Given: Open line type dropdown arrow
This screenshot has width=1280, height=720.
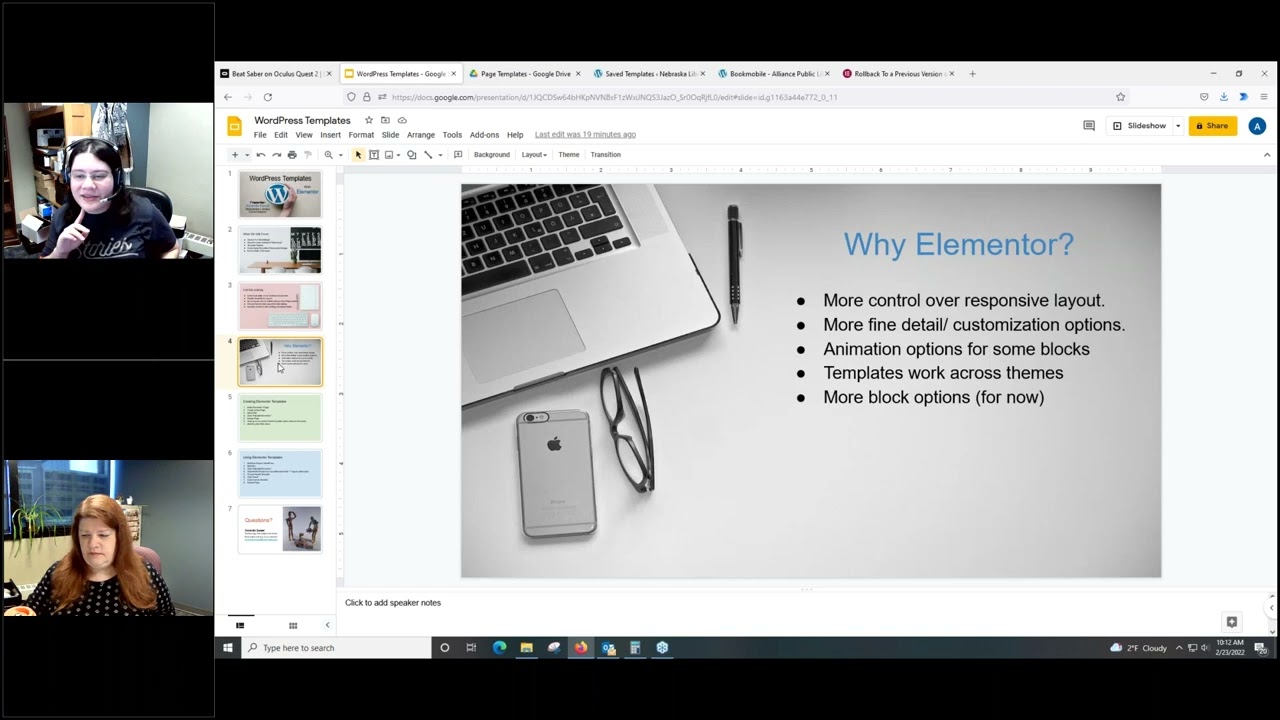Looking at the screenshot, I should tap(440, 155).
